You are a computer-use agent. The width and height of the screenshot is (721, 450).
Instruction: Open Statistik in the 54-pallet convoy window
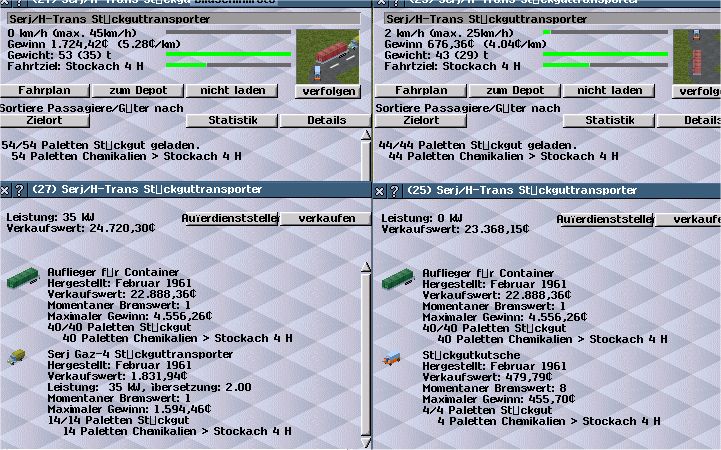[x=233, y=120]
